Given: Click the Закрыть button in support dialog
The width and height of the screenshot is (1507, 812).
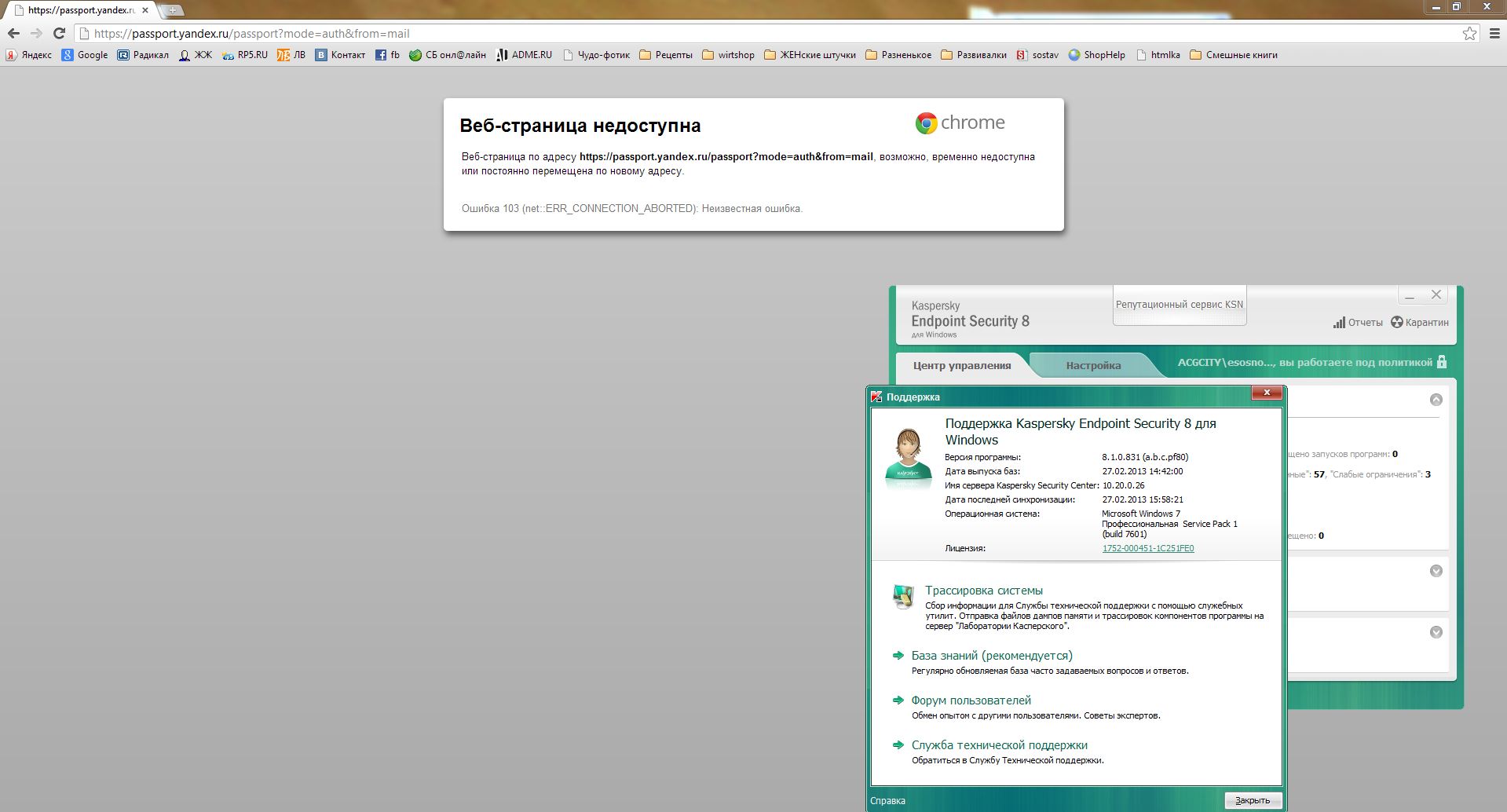Looking at the screenshot, I should pos(1253,801).
